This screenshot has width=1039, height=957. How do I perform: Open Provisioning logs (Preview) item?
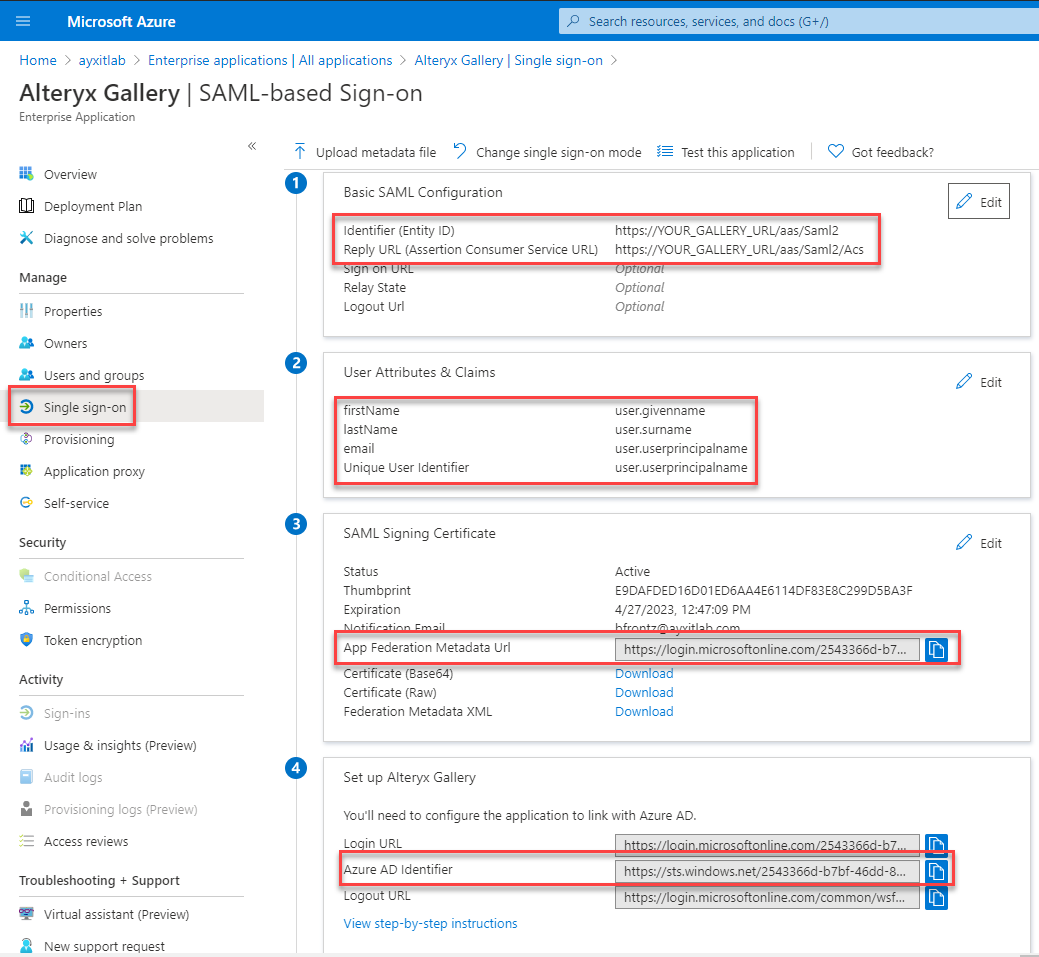(121, 810)
